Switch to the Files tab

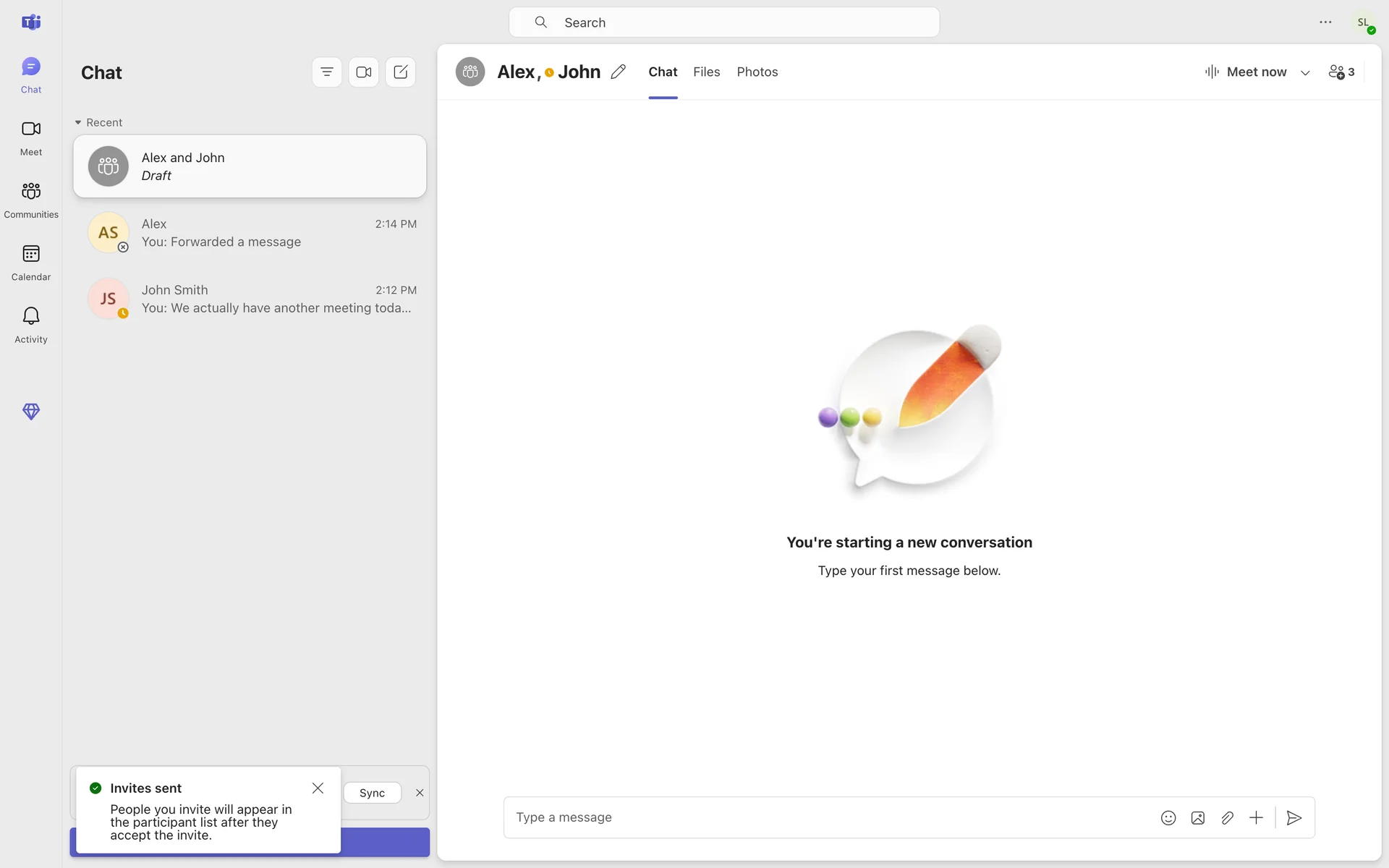[x=706, y=72]
